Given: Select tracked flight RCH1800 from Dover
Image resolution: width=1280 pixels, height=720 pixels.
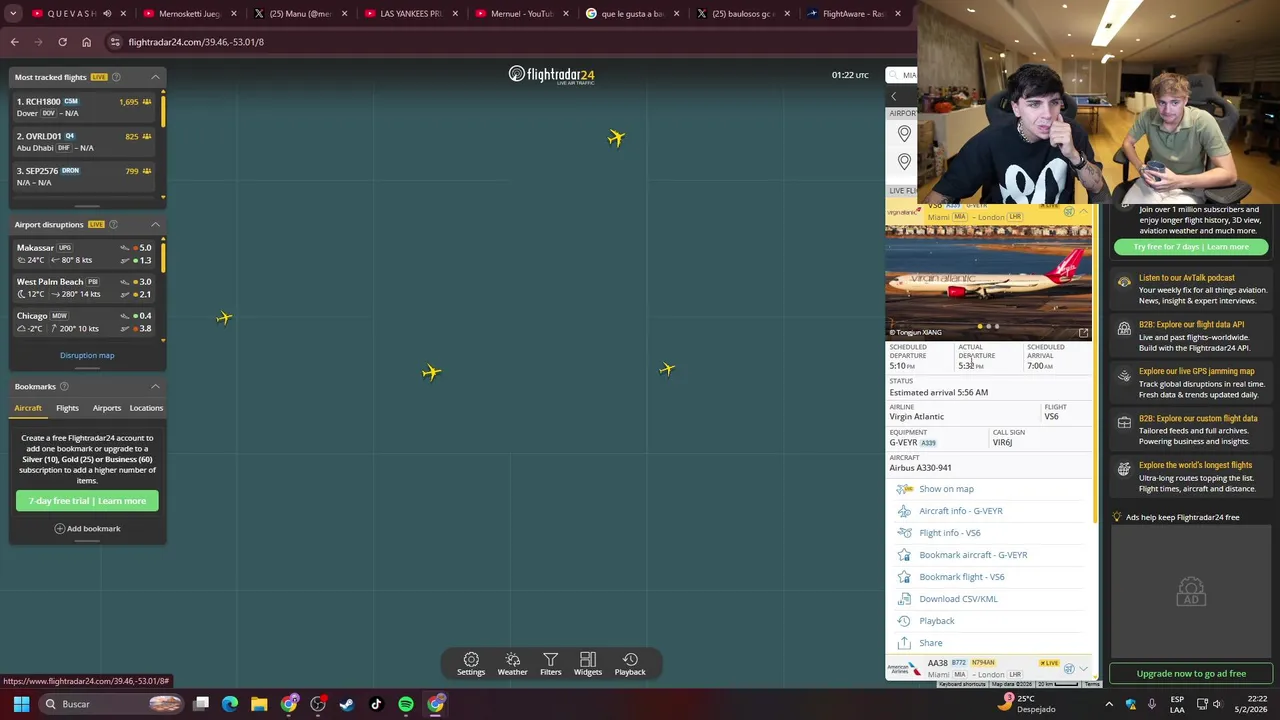Looking at the screenshot, I should tap(86, 107).
